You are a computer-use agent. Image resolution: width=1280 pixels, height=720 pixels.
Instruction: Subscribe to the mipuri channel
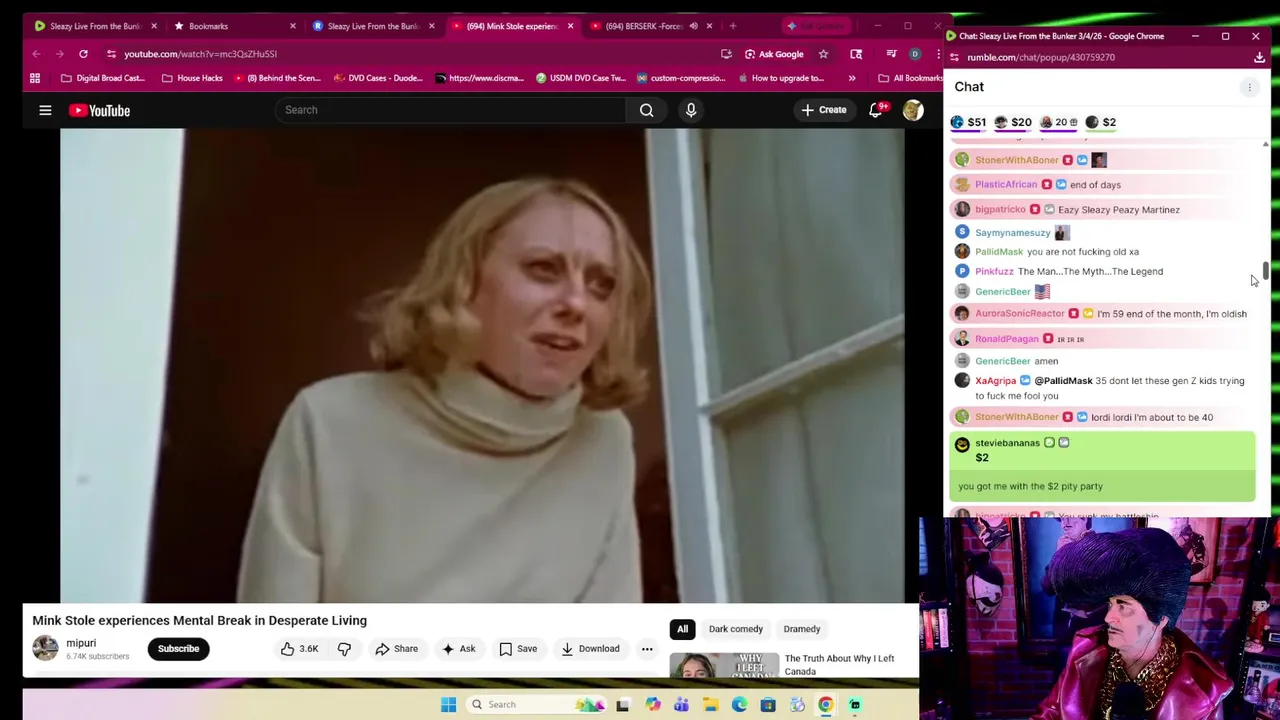[178, 649]
